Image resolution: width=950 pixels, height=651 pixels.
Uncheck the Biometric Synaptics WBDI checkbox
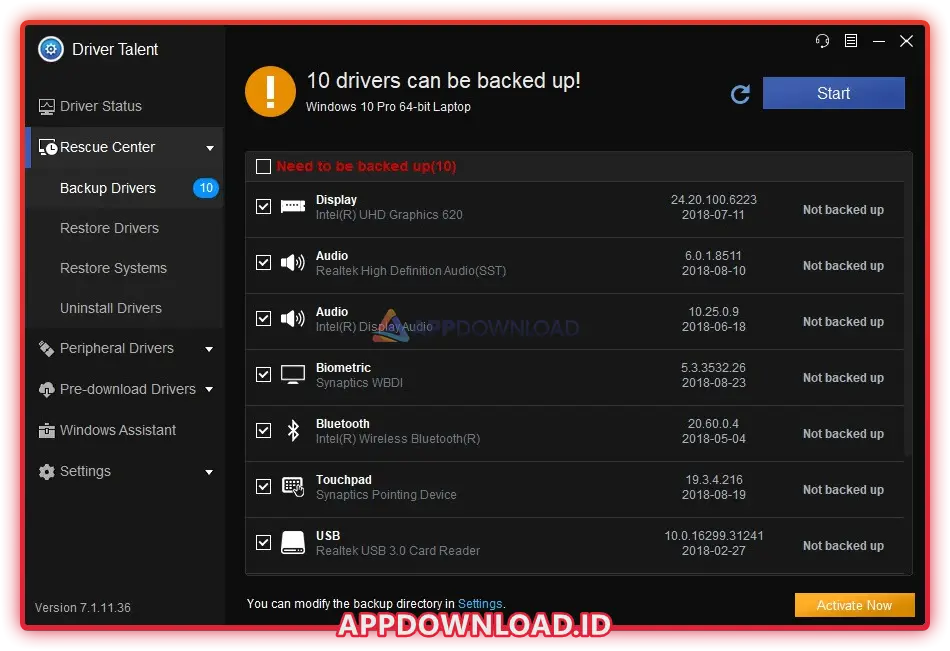[263, 374]
